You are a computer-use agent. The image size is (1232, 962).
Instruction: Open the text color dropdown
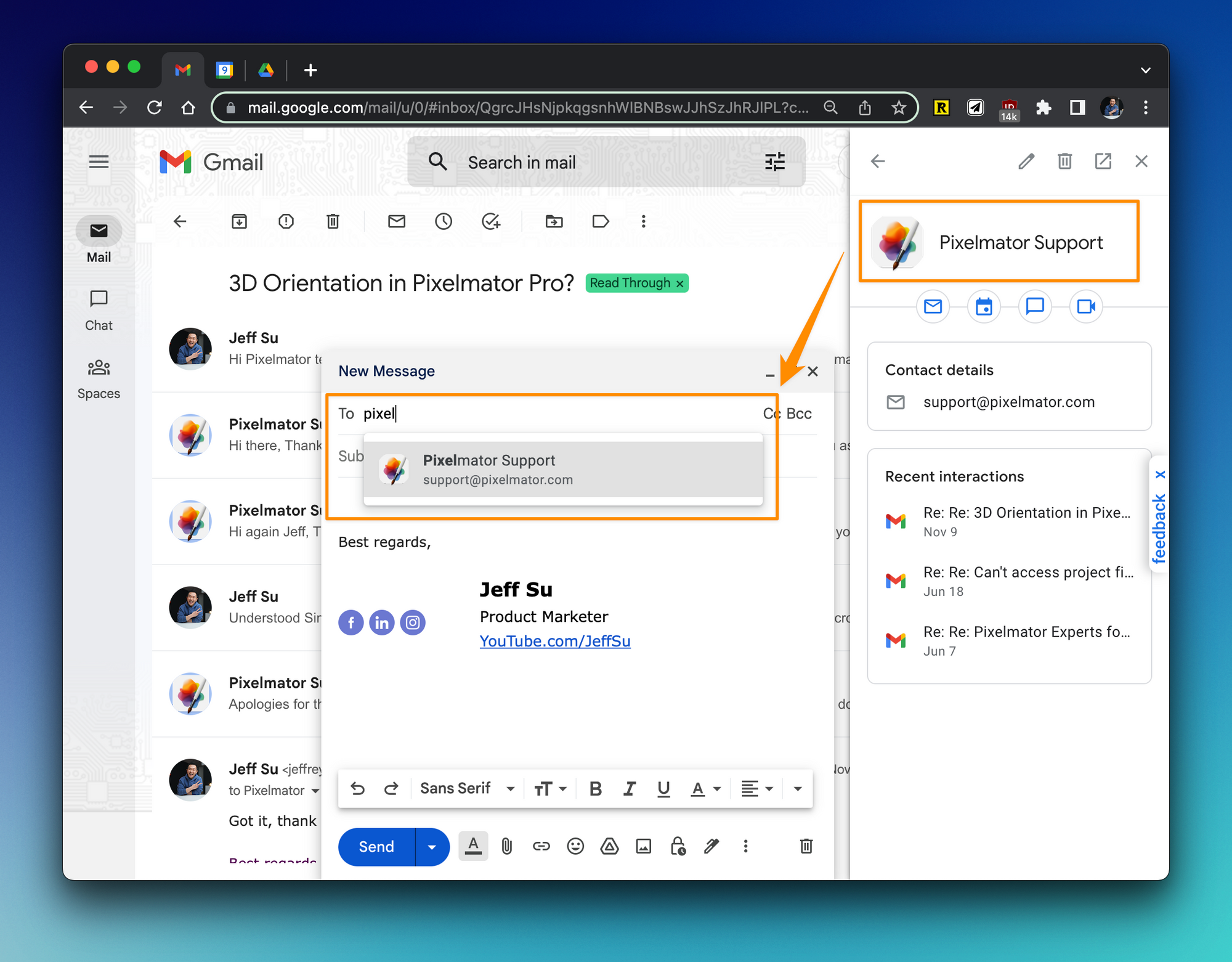[706, 789]
